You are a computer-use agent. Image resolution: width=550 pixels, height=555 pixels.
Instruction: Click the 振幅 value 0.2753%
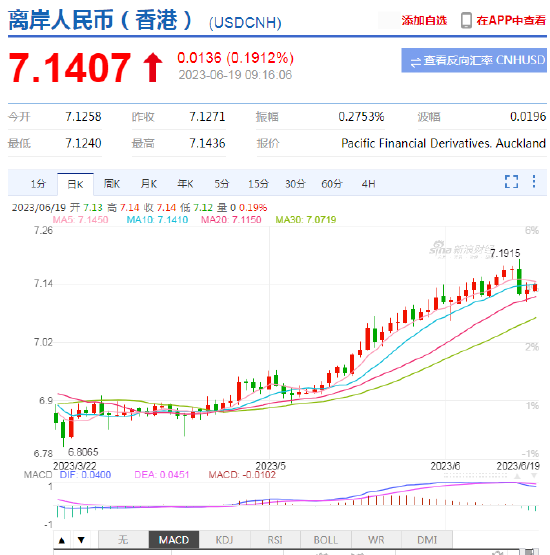click(361, 117)
